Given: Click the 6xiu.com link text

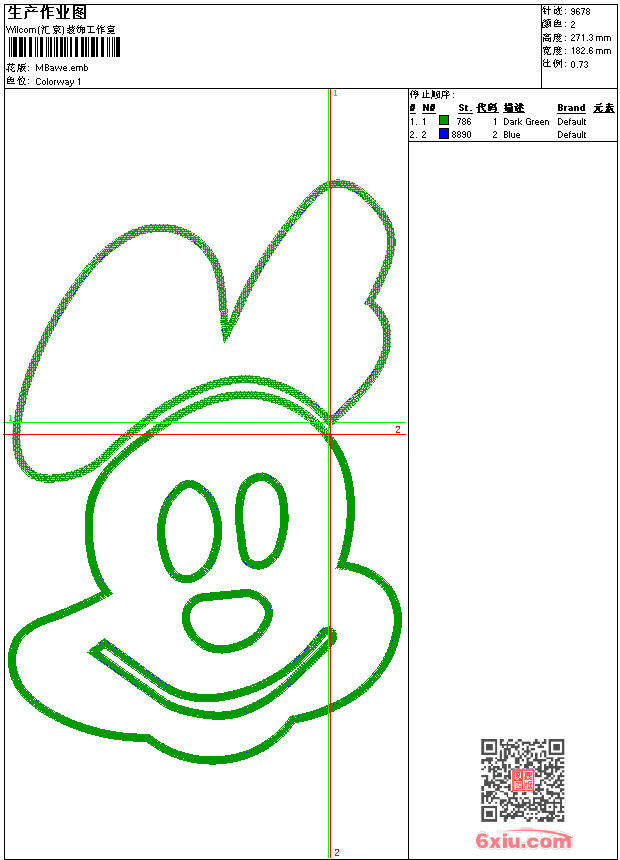Looking at the screenshot, I should click(523, 840).
